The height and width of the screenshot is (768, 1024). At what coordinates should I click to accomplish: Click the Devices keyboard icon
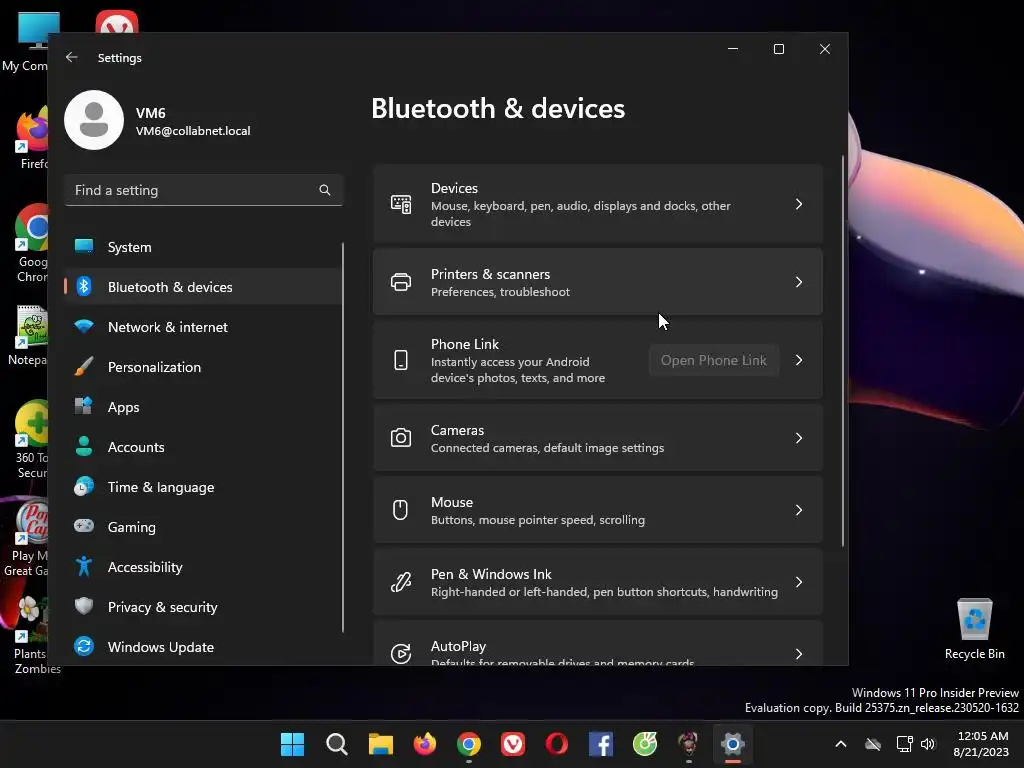(401, 204)
